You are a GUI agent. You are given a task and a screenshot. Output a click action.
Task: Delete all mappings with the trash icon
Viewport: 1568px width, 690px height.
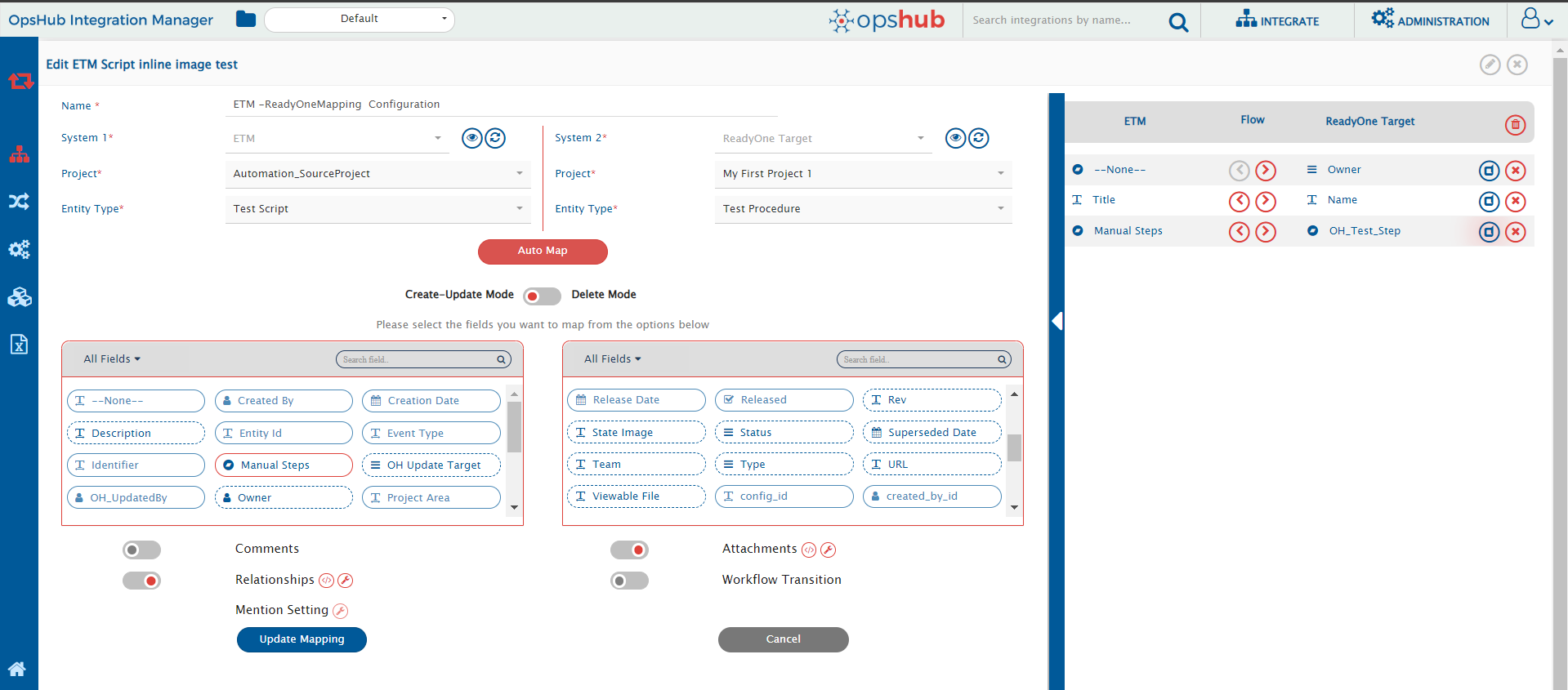coord(1515,124)
